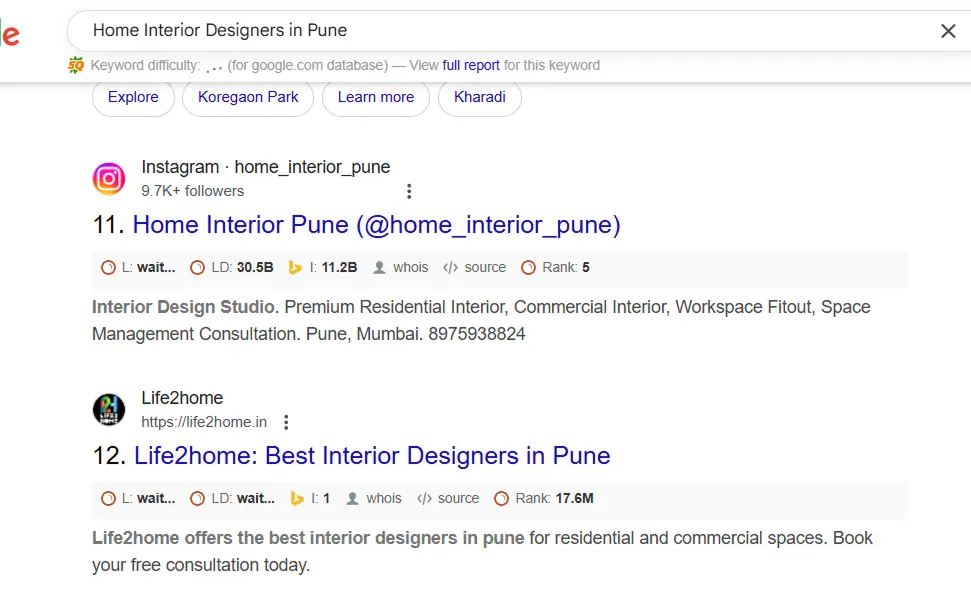Click the Life2home site favicon
Image resolution: width=971 pixels, height=616 pixels.
click(x=109, y=410)
